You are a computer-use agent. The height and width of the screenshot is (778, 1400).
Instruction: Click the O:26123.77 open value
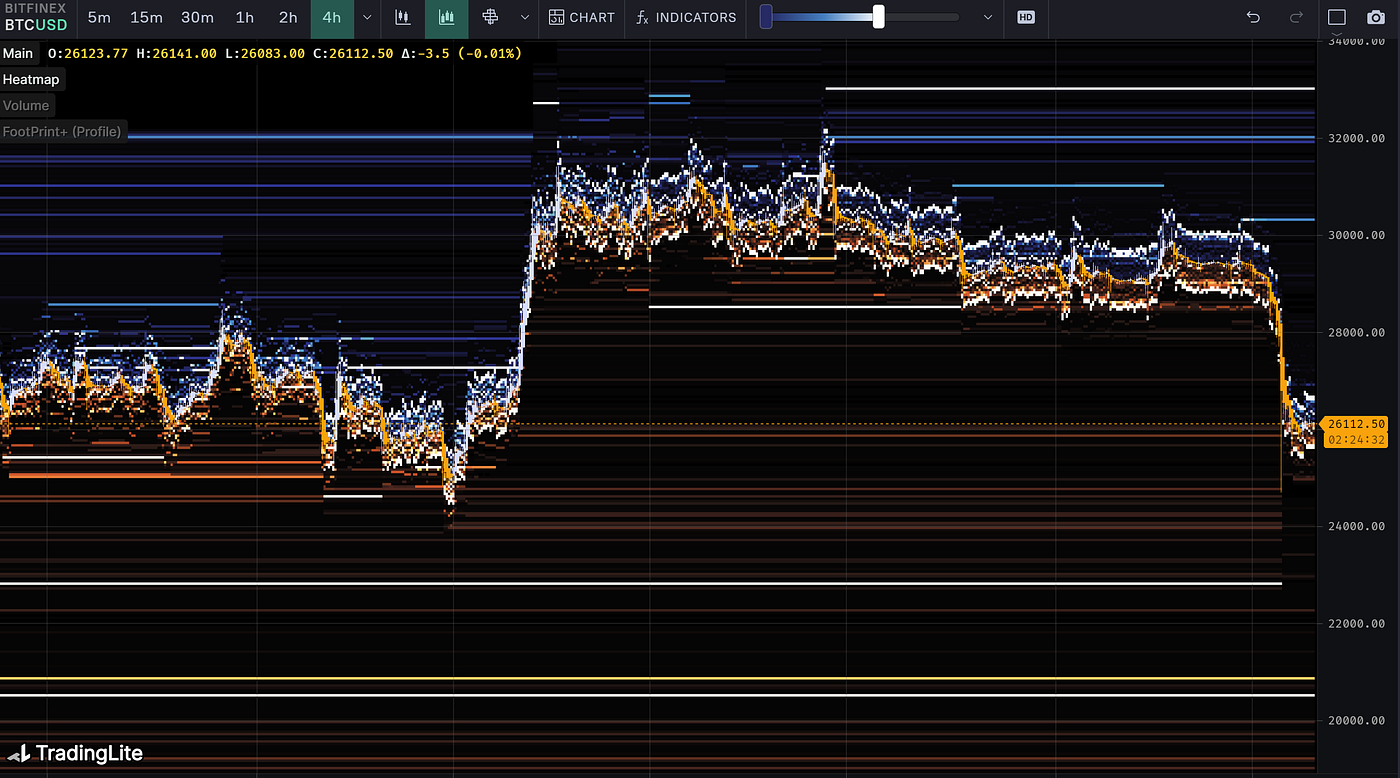pos(88,53)
